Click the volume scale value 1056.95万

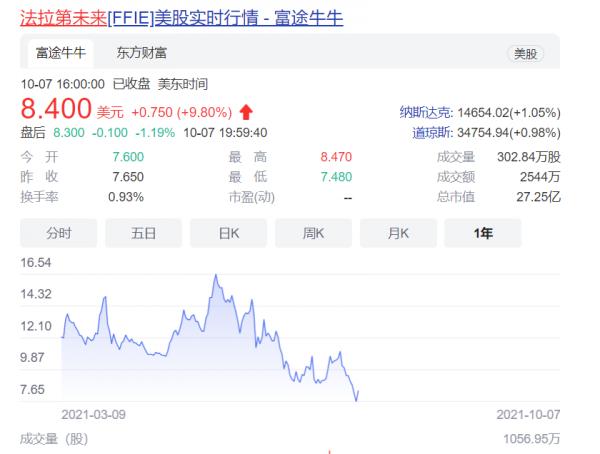(532, 439)
